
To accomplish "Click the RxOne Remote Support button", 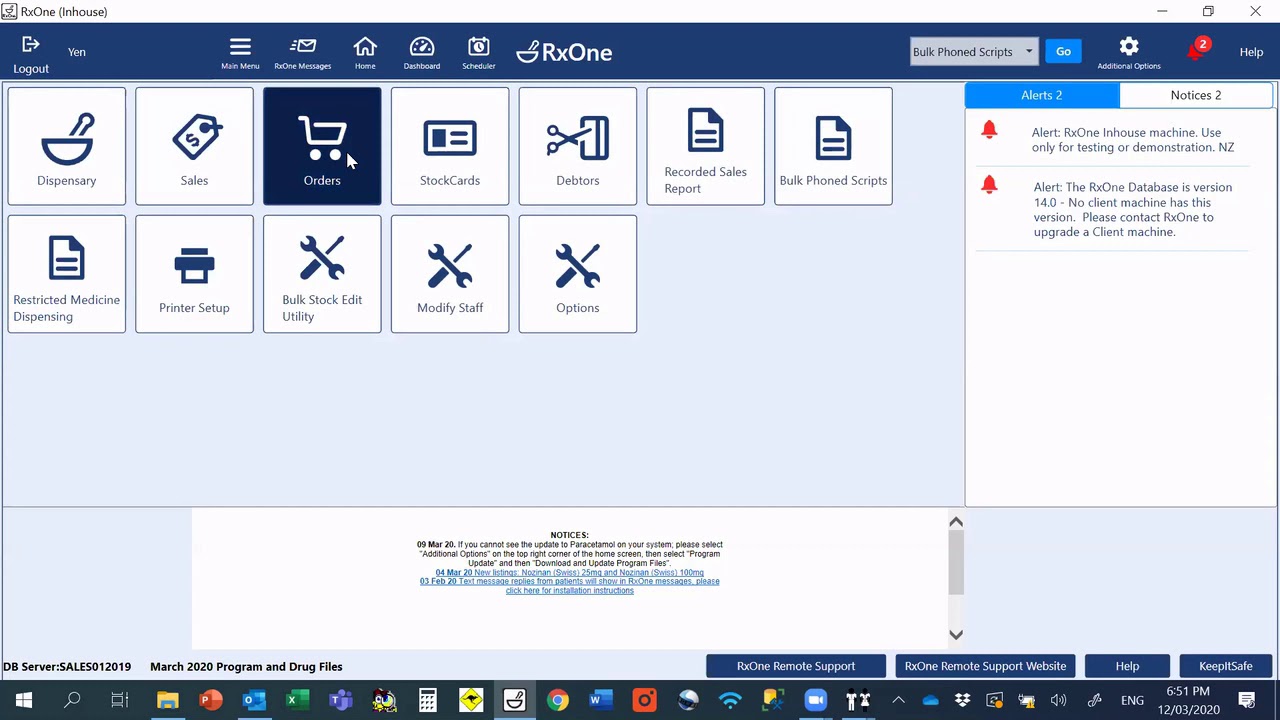I will [796, 666].
